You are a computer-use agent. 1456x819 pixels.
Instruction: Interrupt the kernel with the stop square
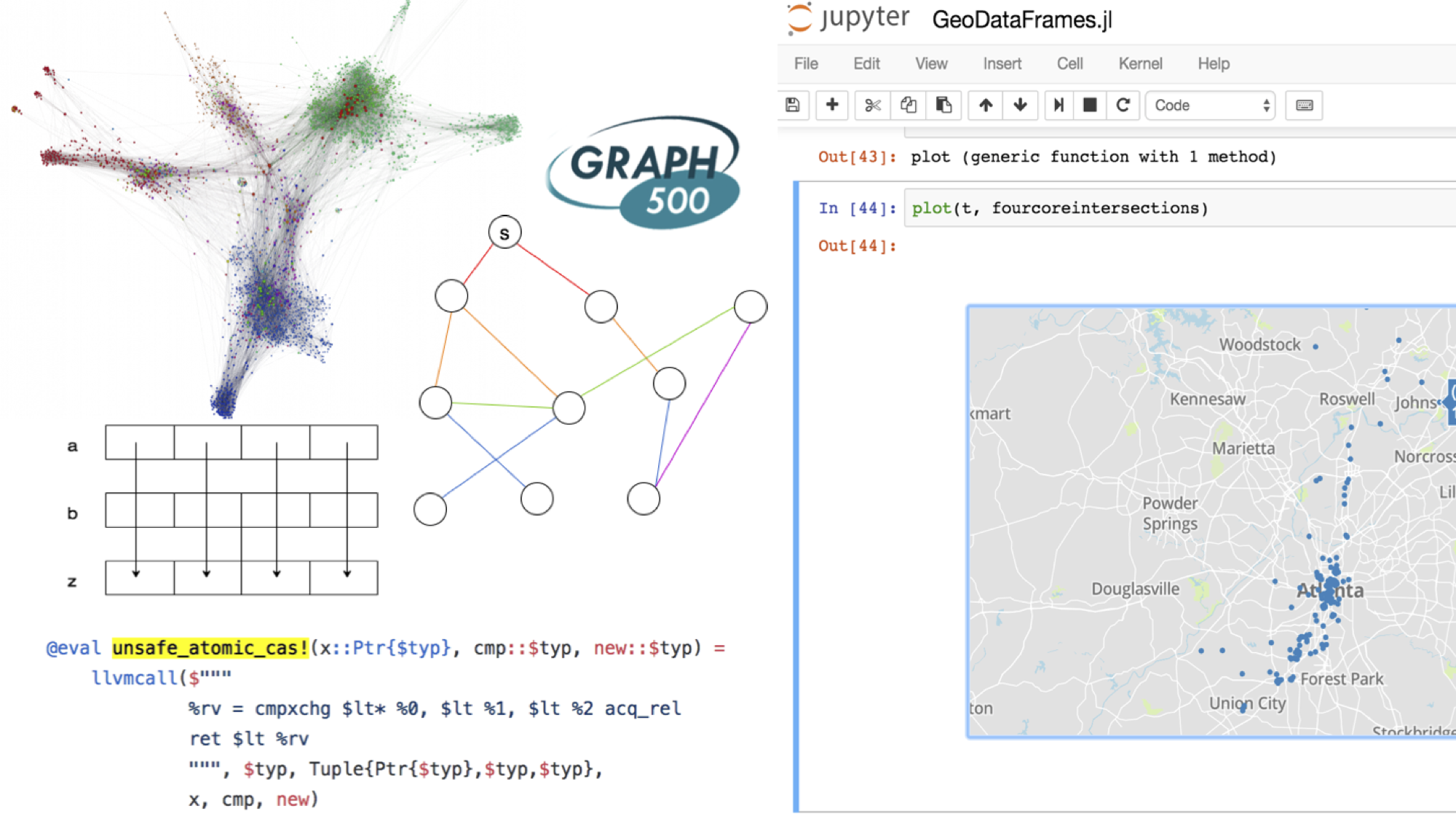coord(1090,106)
